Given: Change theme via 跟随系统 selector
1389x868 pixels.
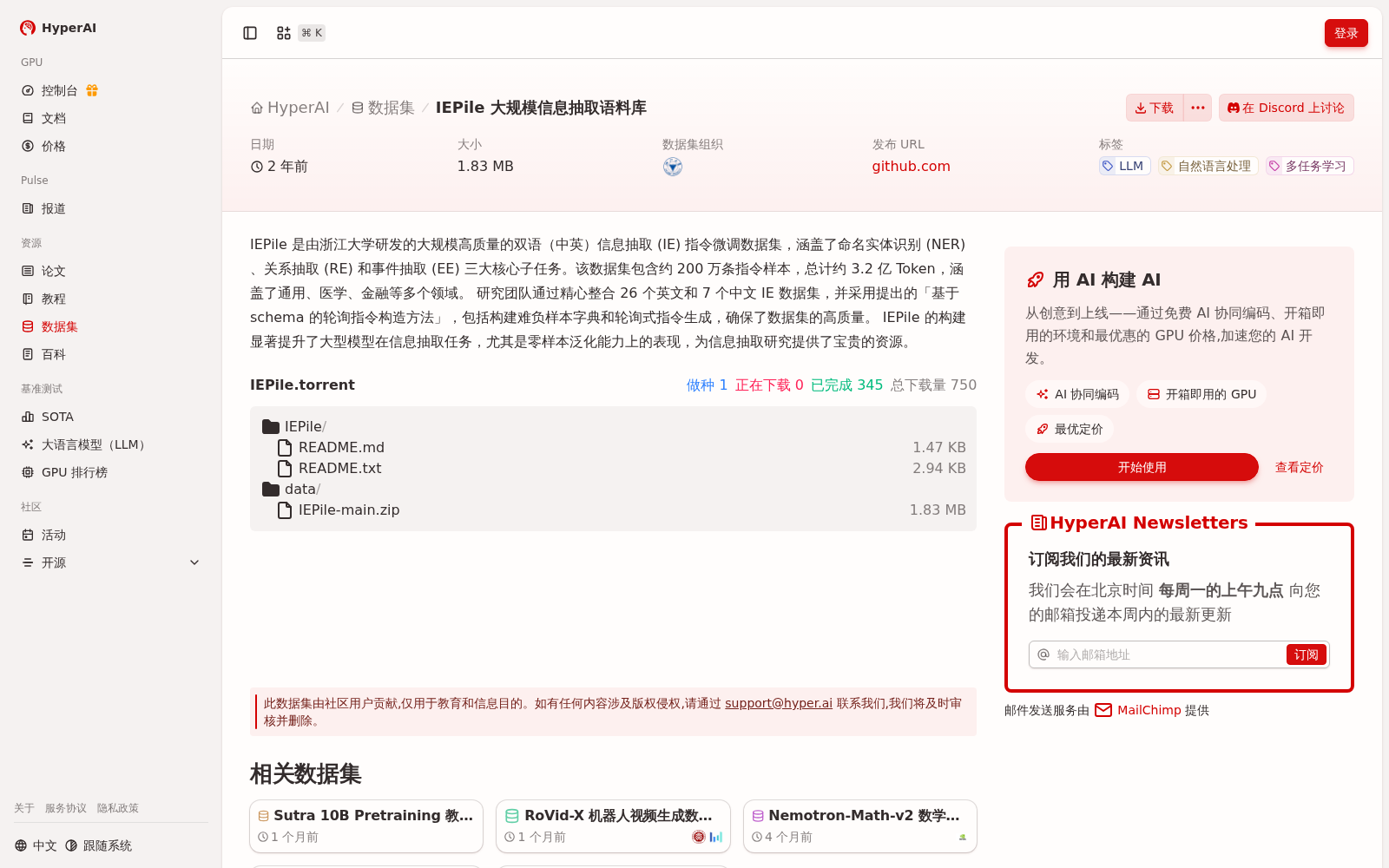Looking at the screenshot, I should pyautogui.click(x=98, y=845).
